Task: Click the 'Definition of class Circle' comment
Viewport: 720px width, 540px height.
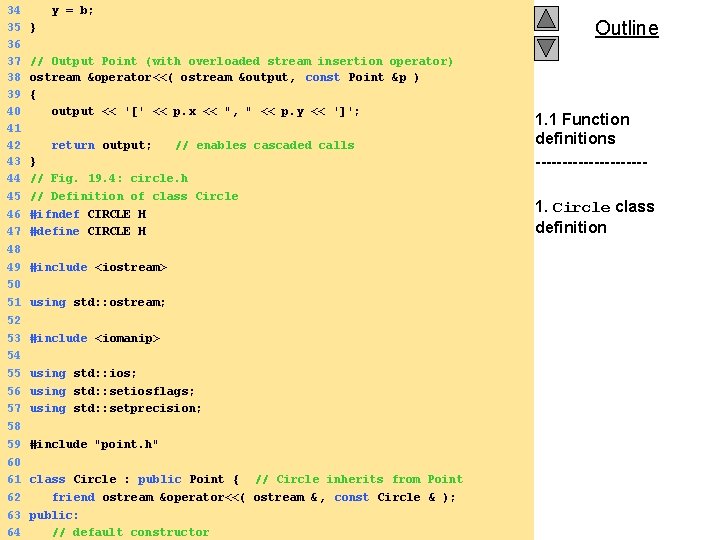Action: [x=134, y=196]
